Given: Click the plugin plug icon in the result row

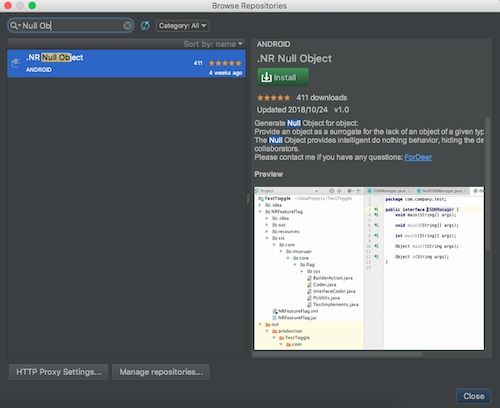Looking at the screenshot, I should 16,63.
